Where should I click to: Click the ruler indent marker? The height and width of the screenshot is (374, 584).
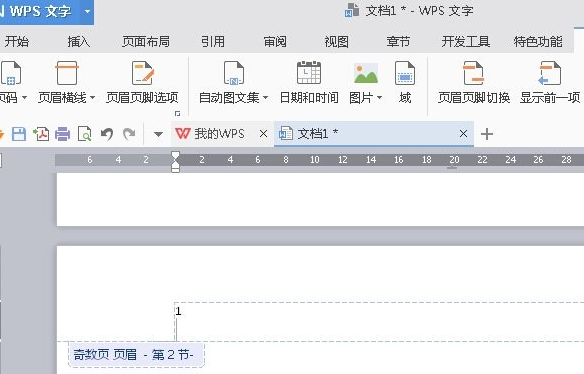click(x=175, y=162)
